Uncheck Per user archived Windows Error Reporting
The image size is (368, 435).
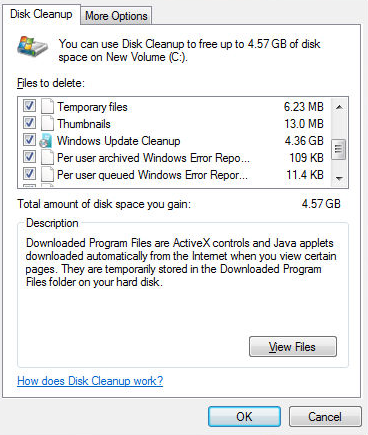point(29,156)
